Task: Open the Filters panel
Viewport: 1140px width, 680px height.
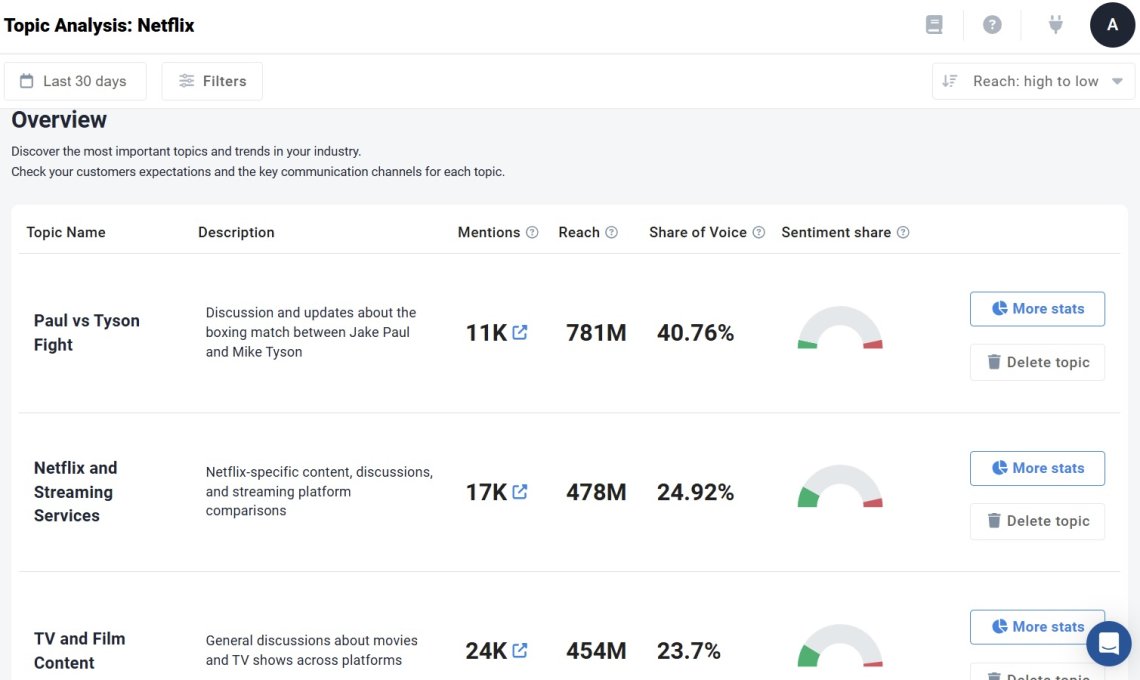Action: (x=212, y=81)
